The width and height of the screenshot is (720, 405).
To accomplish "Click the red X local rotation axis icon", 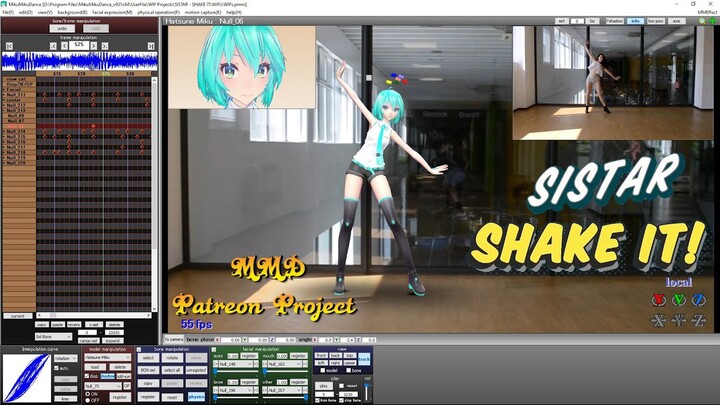I will coord(658,300).
